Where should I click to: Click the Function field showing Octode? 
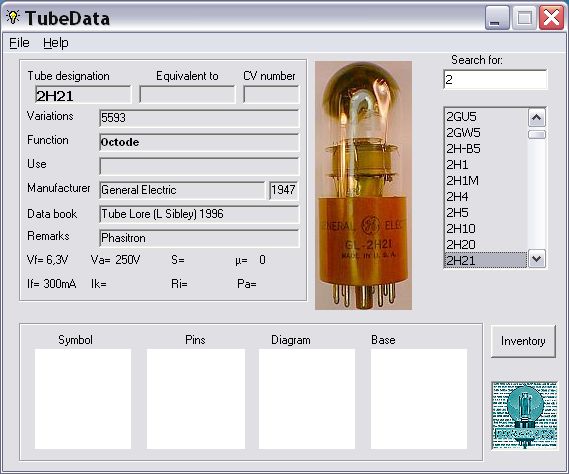coord(199,142)
